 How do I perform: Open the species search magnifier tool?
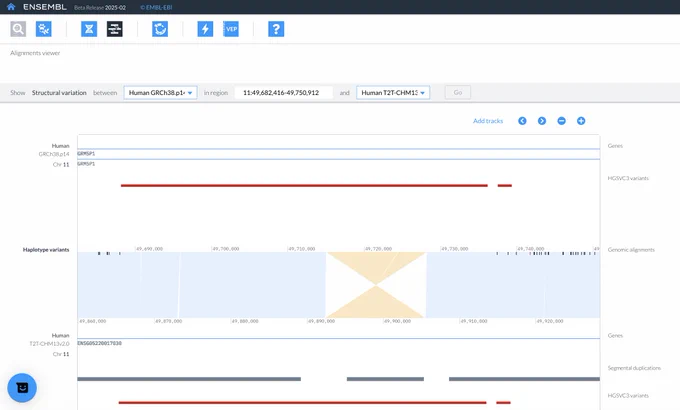[x=18, y=29]
